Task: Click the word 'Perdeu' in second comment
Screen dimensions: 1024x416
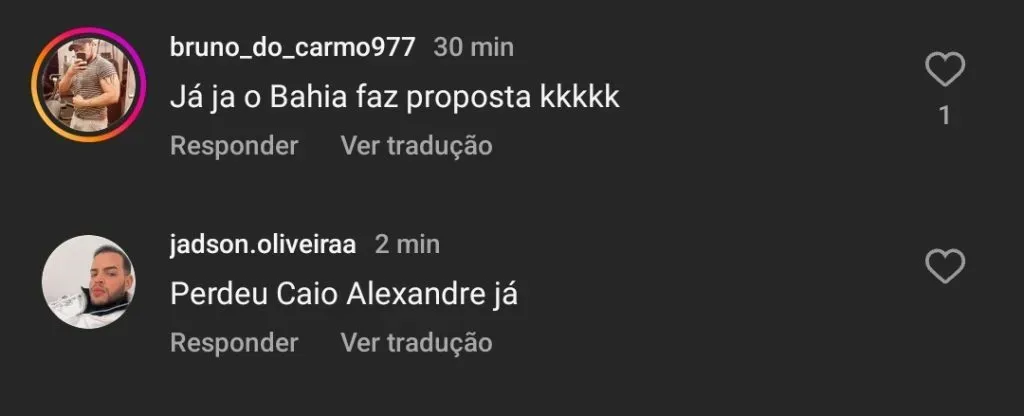Action: click(x=218, y=295)
